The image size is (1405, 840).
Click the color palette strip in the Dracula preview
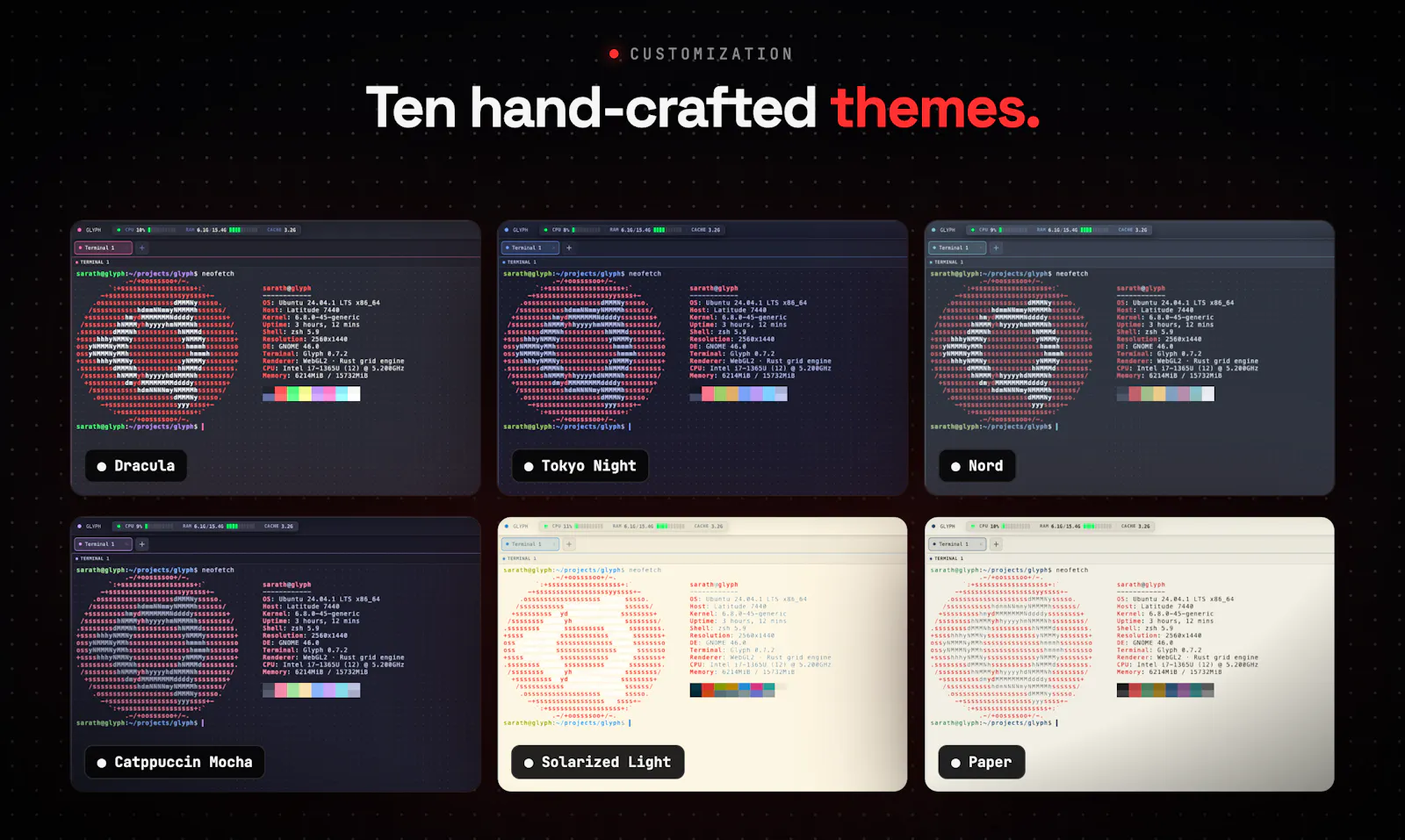point(312,394)
